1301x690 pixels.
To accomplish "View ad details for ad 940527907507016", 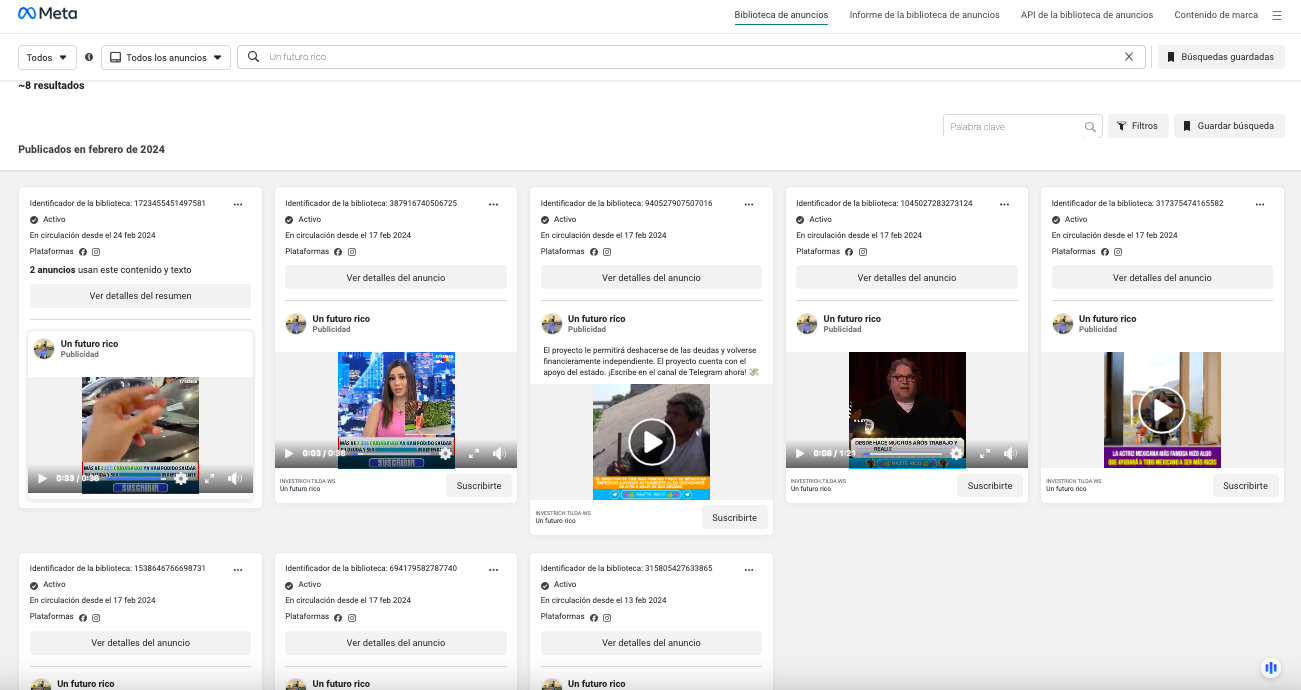I will tap(651, 278).
